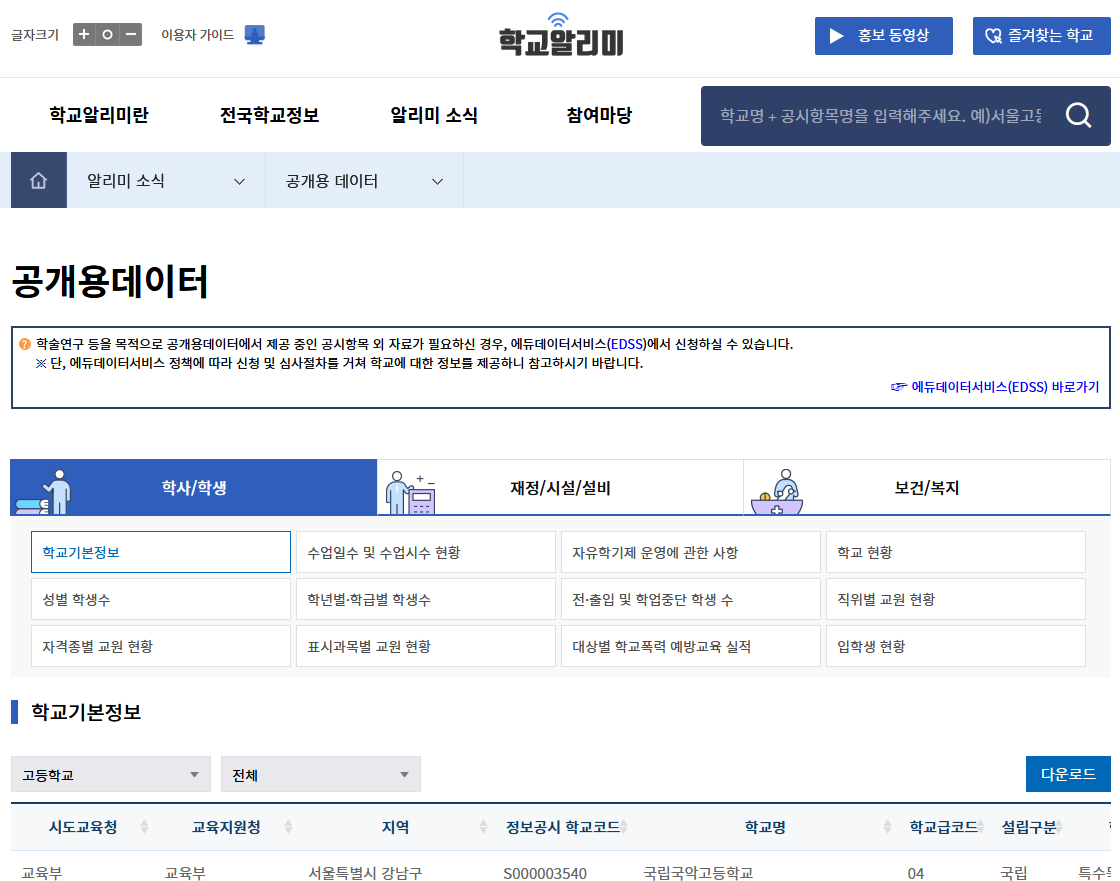Open the 고등학교 school type dropdown
This screenshot has width=1120, height=881.
[x=110, y=774]
